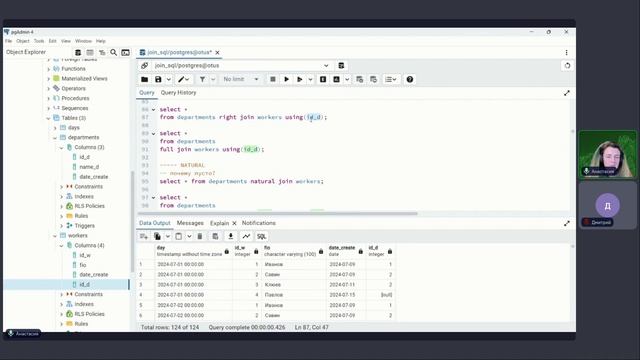Screen dimensions: 640x360
Task: Collapse the workers Columns (4) node
Action: (62, 245)
